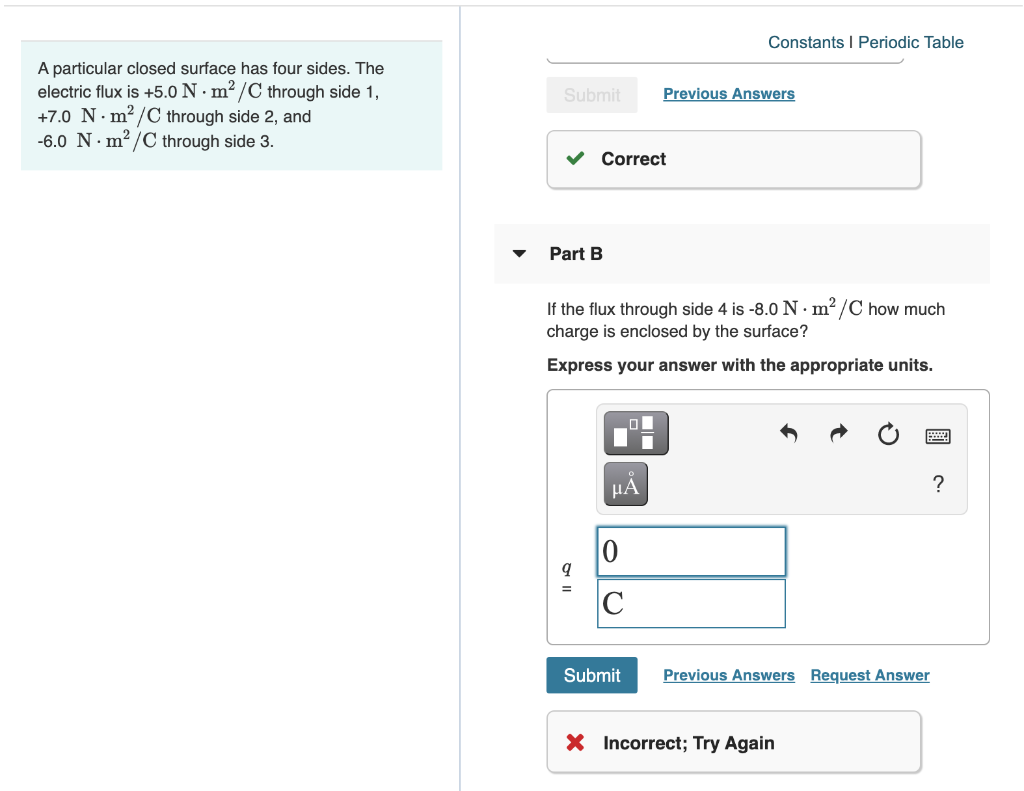View Previous Answers for Part B

pyautogui.click(x=728, y=675)
